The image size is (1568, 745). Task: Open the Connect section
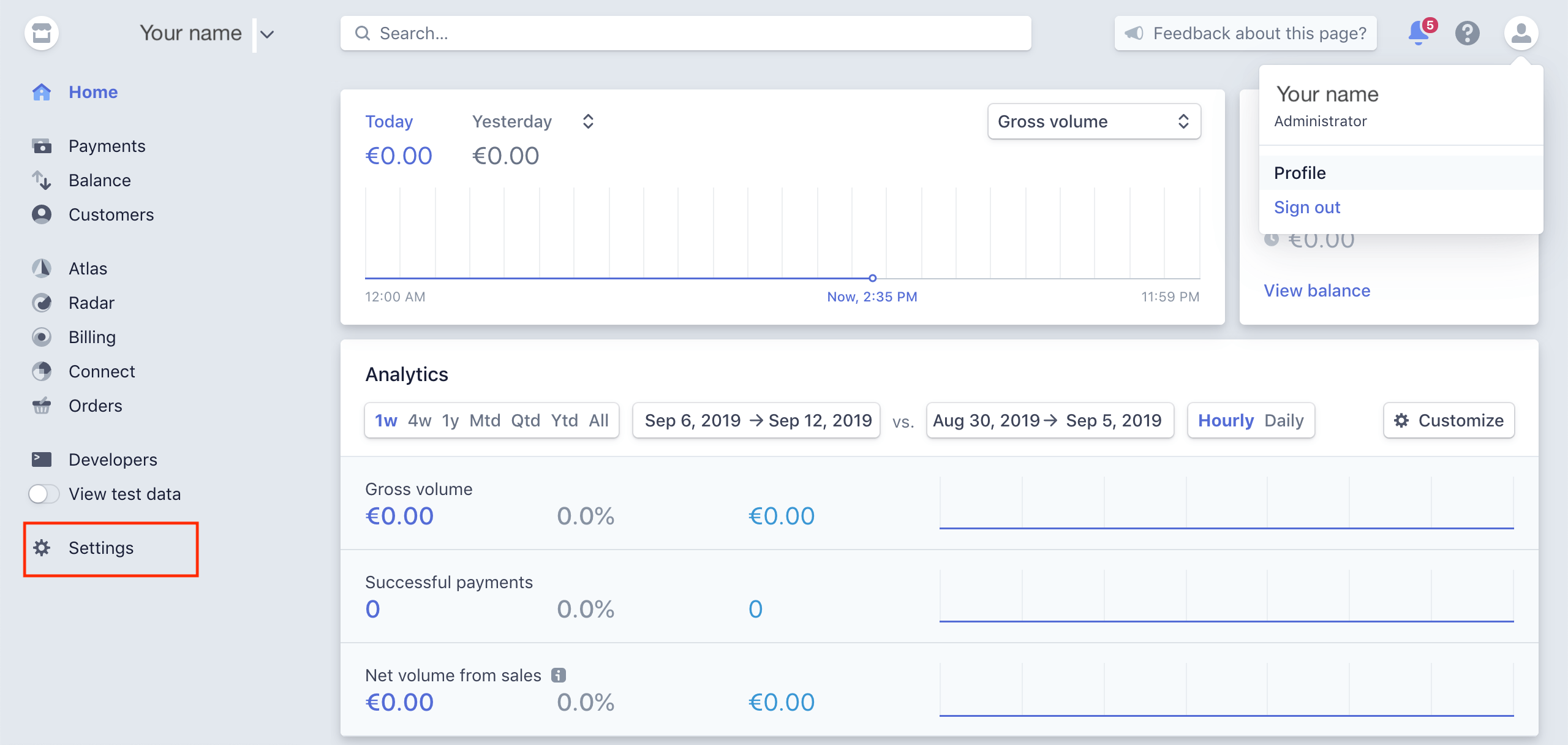(x=102, y=371)
